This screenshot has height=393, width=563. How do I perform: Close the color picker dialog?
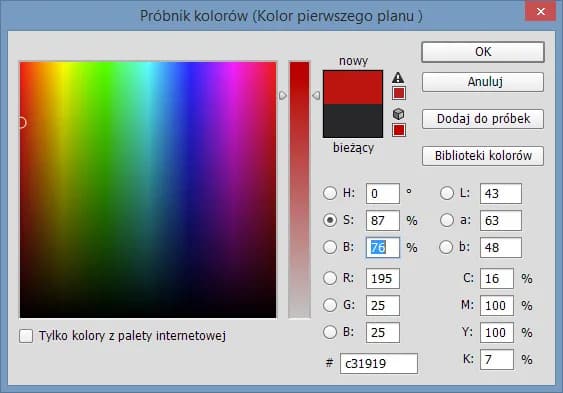tap(540, 11)
